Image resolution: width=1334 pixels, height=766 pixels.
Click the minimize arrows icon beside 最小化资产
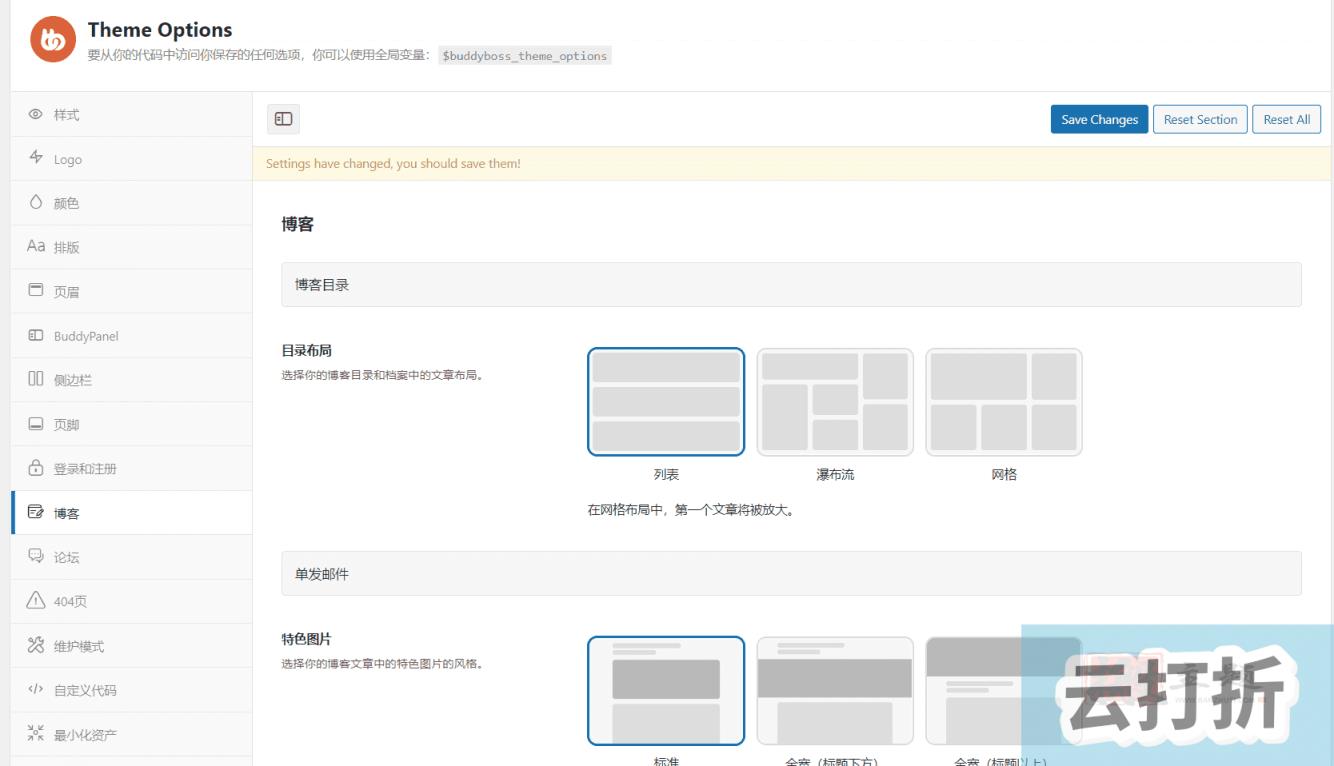[36, 734]
